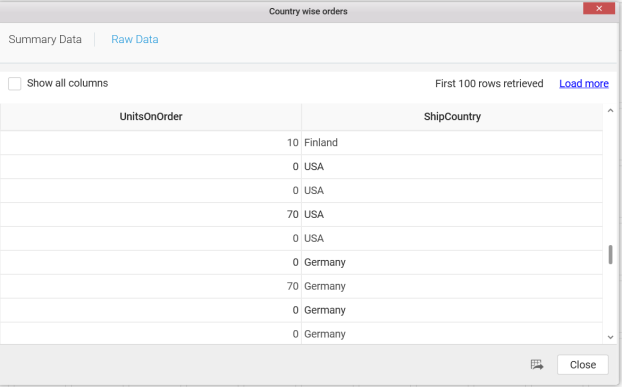The width and height of the screenshot is (622, 387).
Task: Click the export data icon beside Close
Action: click(537, 364)
